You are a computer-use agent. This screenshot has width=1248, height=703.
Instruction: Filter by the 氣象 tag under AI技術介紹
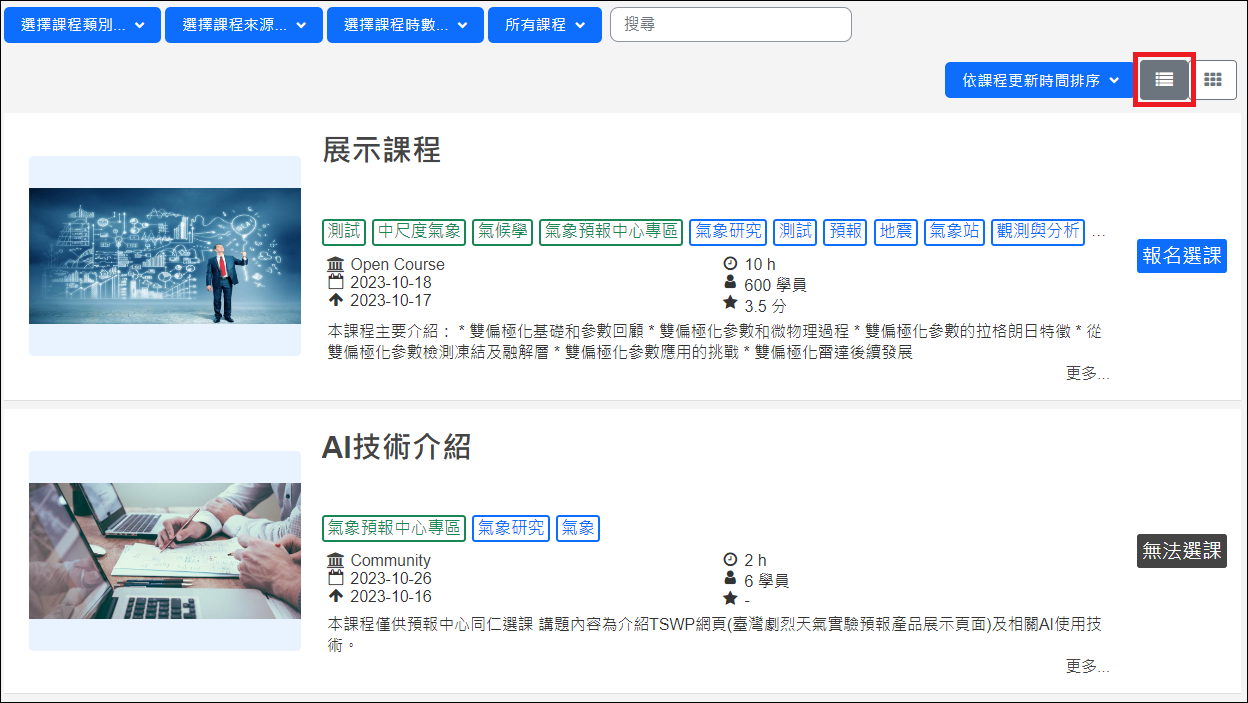[578, 528]
